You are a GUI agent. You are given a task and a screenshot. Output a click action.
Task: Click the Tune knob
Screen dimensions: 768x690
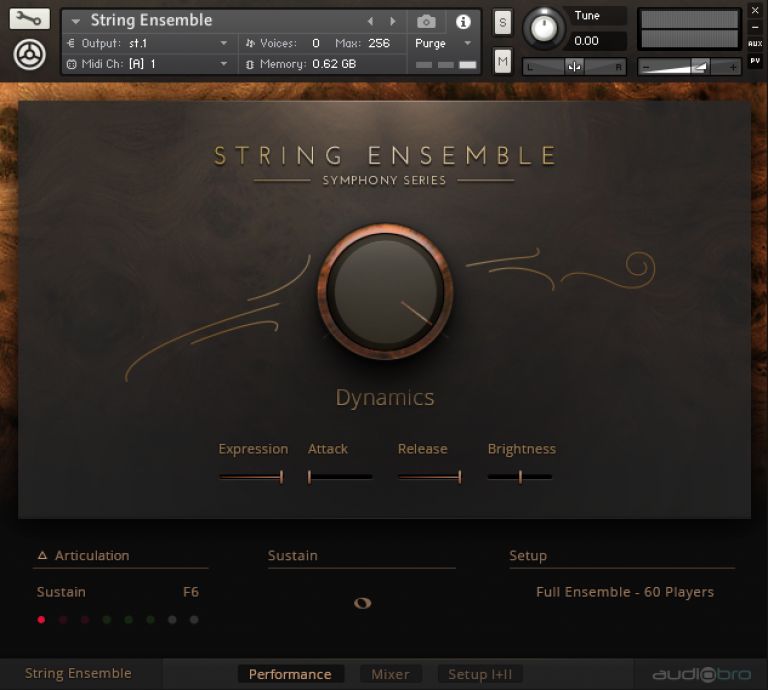click(544, 28)
